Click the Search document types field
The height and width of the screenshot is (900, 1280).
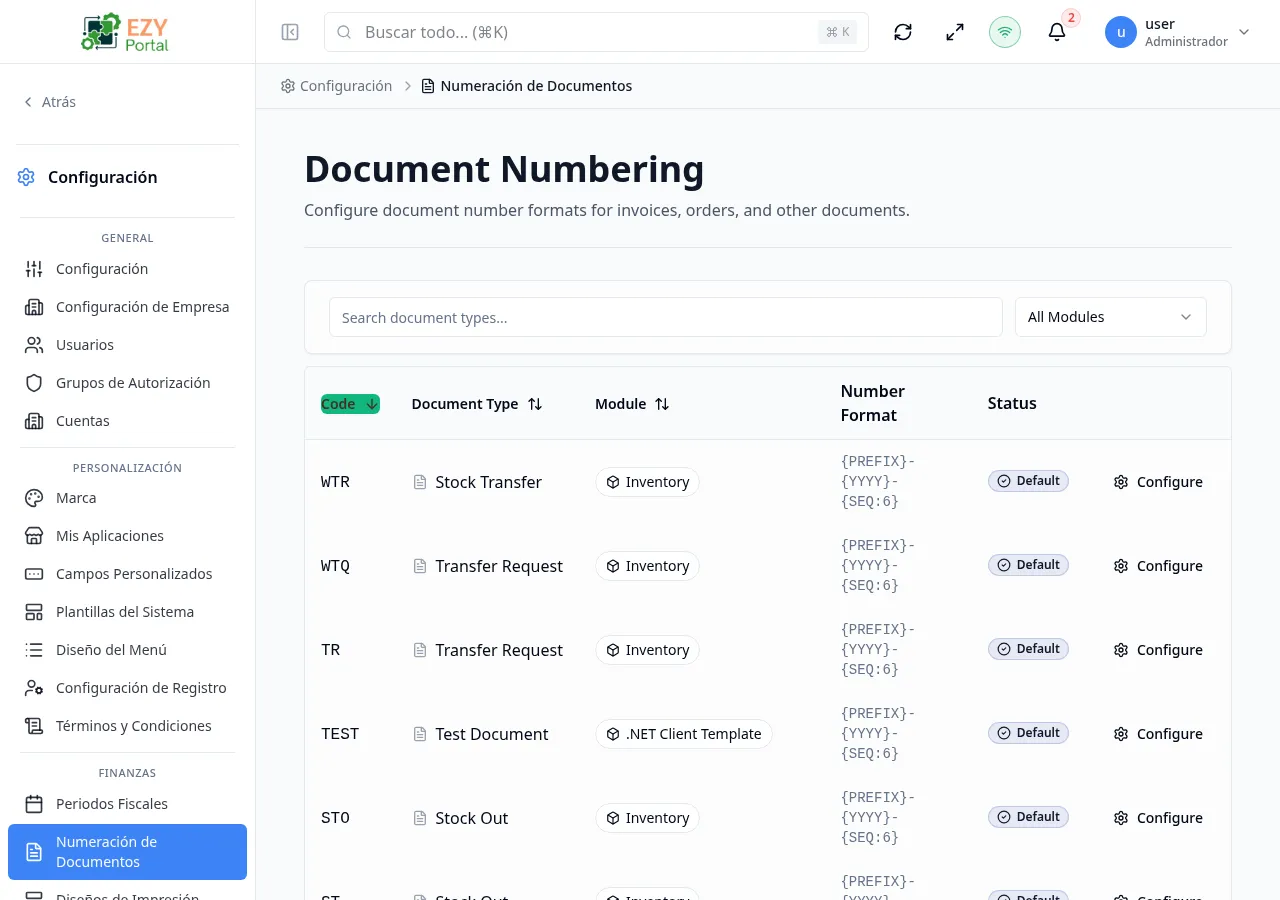click(665, 317)
